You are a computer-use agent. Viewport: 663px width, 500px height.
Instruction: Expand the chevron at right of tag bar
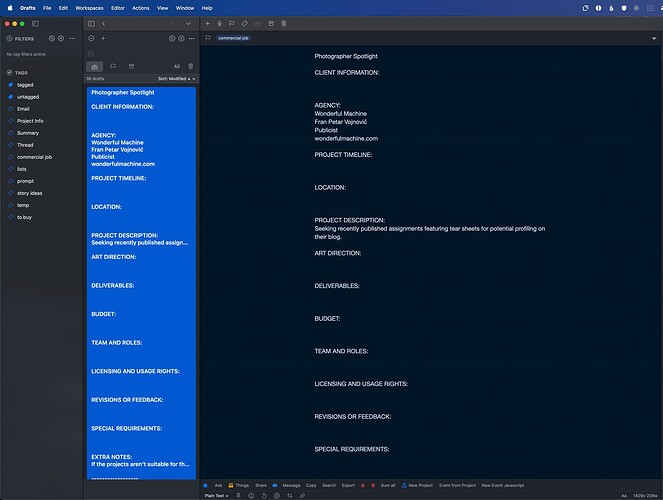(655, 38)
